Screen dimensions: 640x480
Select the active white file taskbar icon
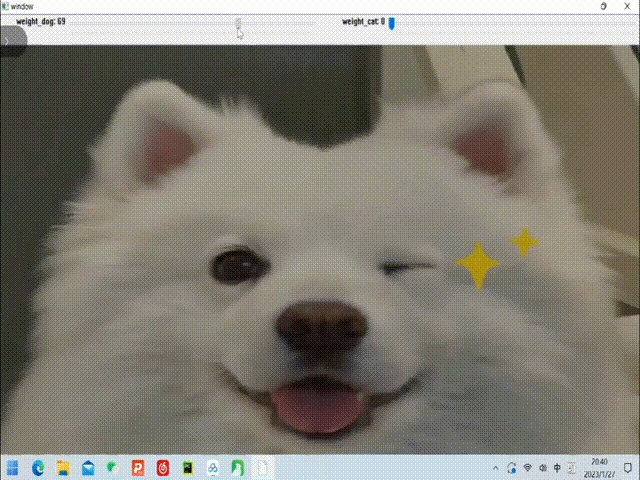click(x=262, y=468)
